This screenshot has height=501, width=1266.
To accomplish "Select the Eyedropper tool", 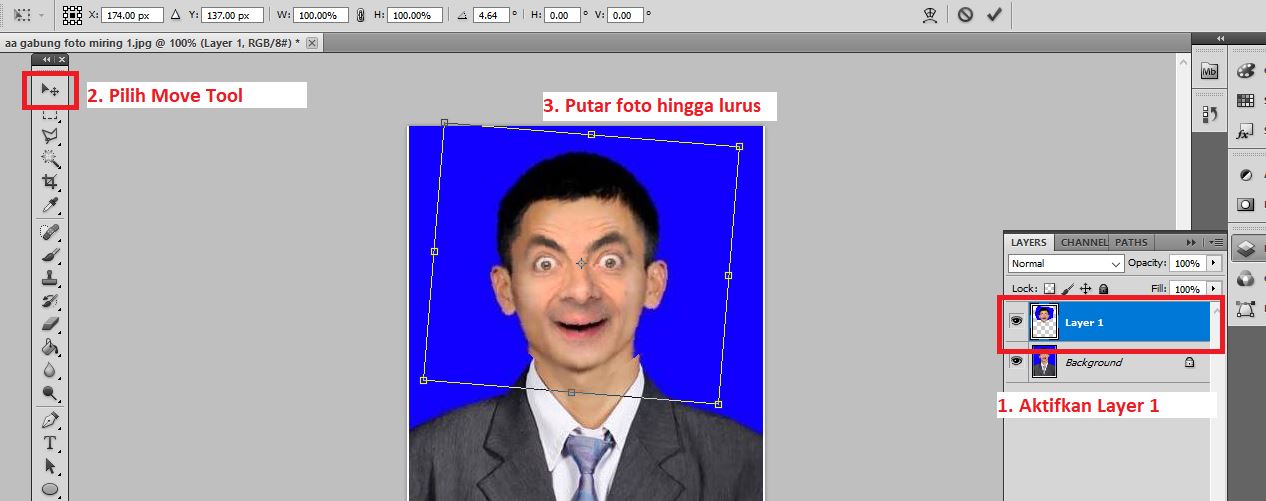I will click(50, 205).
